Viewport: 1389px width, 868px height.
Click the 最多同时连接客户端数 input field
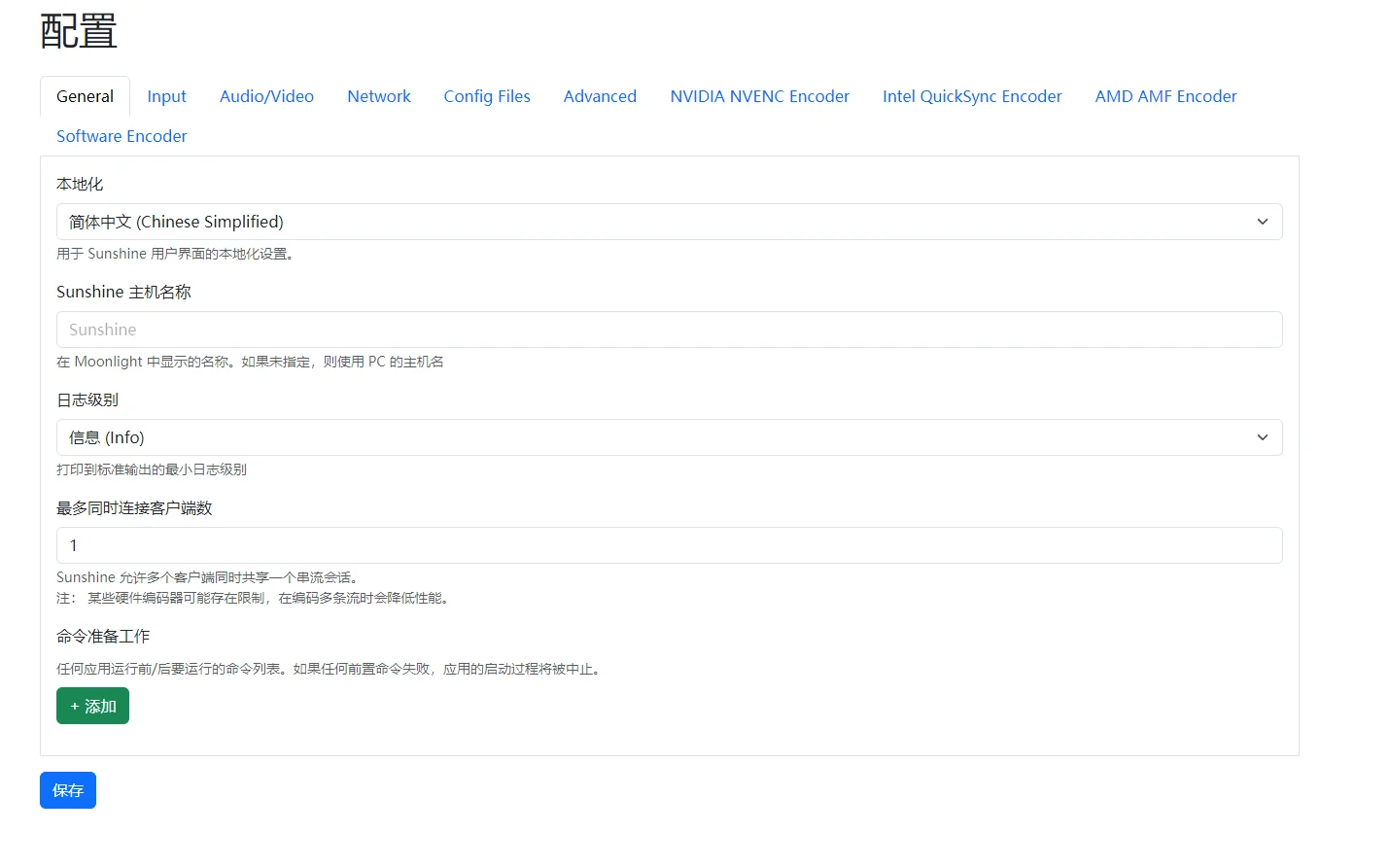(669, 545)
